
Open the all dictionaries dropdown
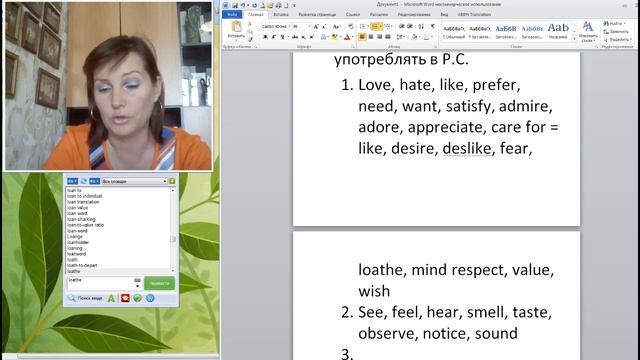(x=134, y=181)
